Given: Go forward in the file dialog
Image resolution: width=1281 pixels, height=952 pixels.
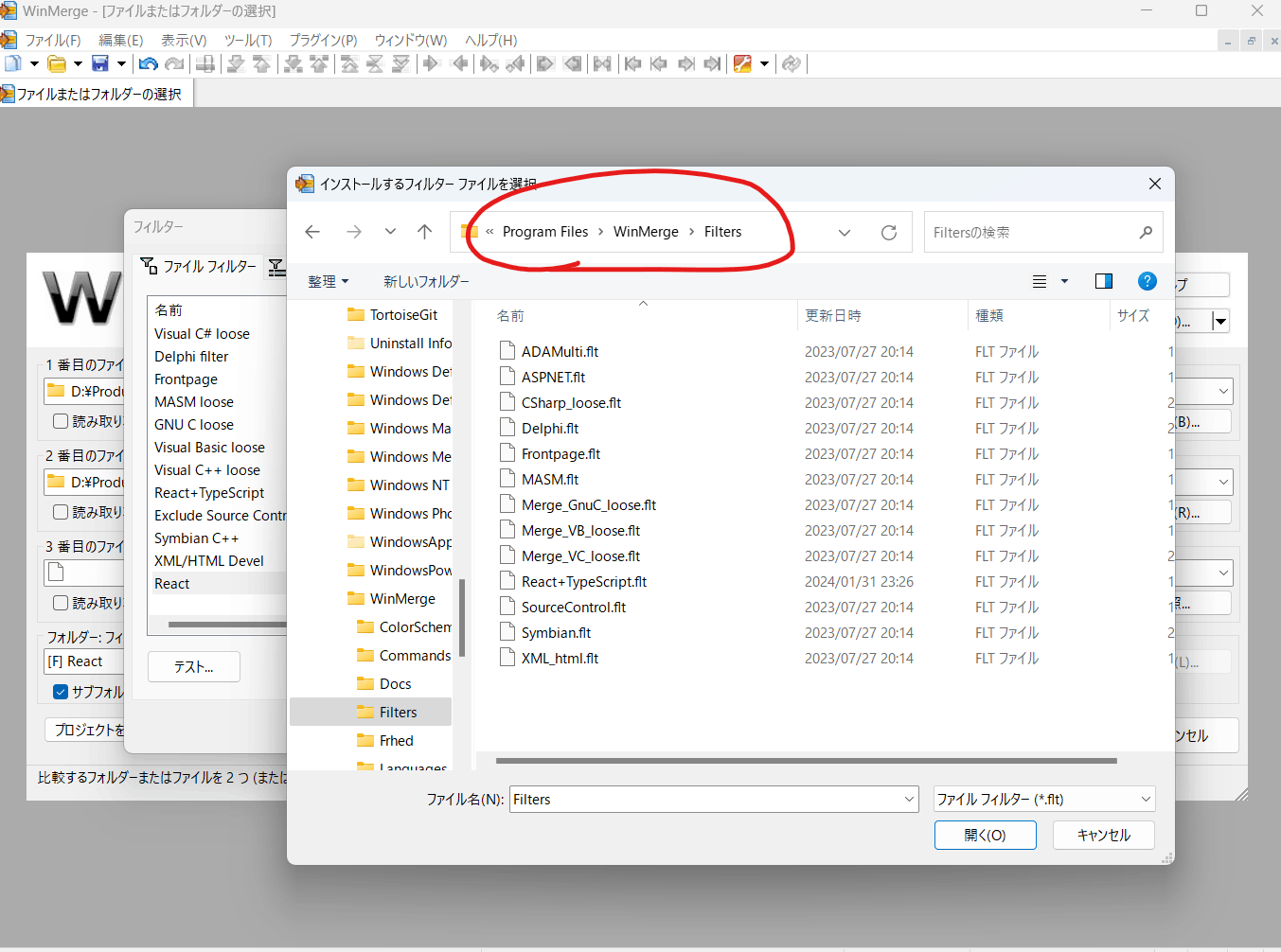Looking at the screenshot, I should coord(354,232).
